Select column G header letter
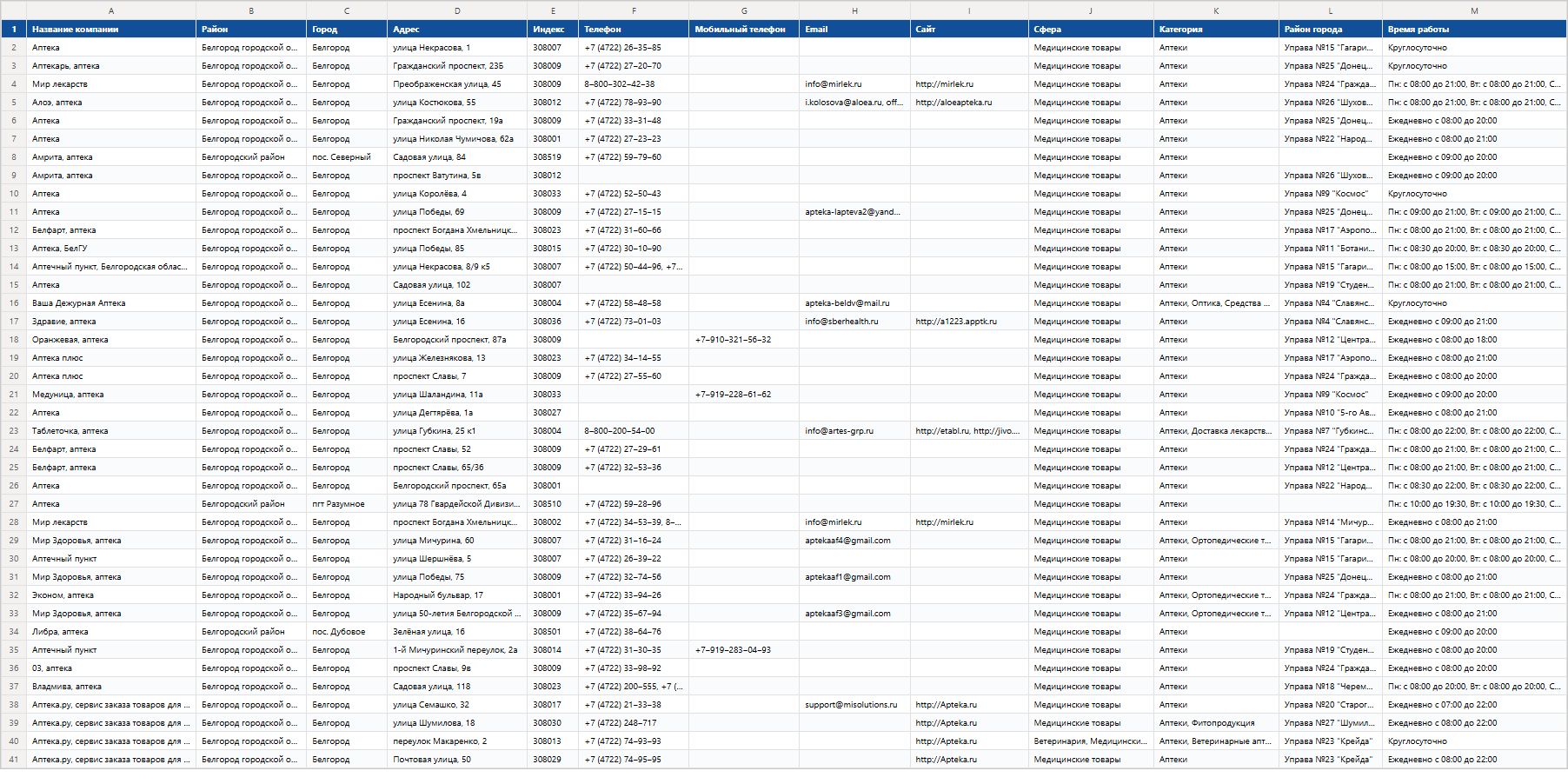1568x784 pixels. point(744,10)
